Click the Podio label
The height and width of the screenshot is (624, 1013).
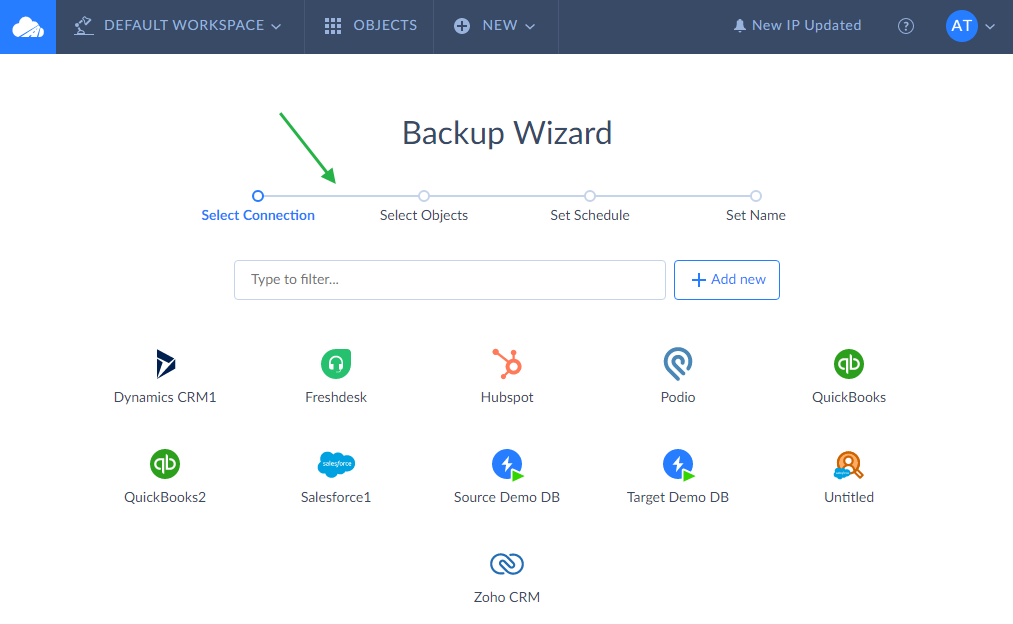(x=678, y=397)
